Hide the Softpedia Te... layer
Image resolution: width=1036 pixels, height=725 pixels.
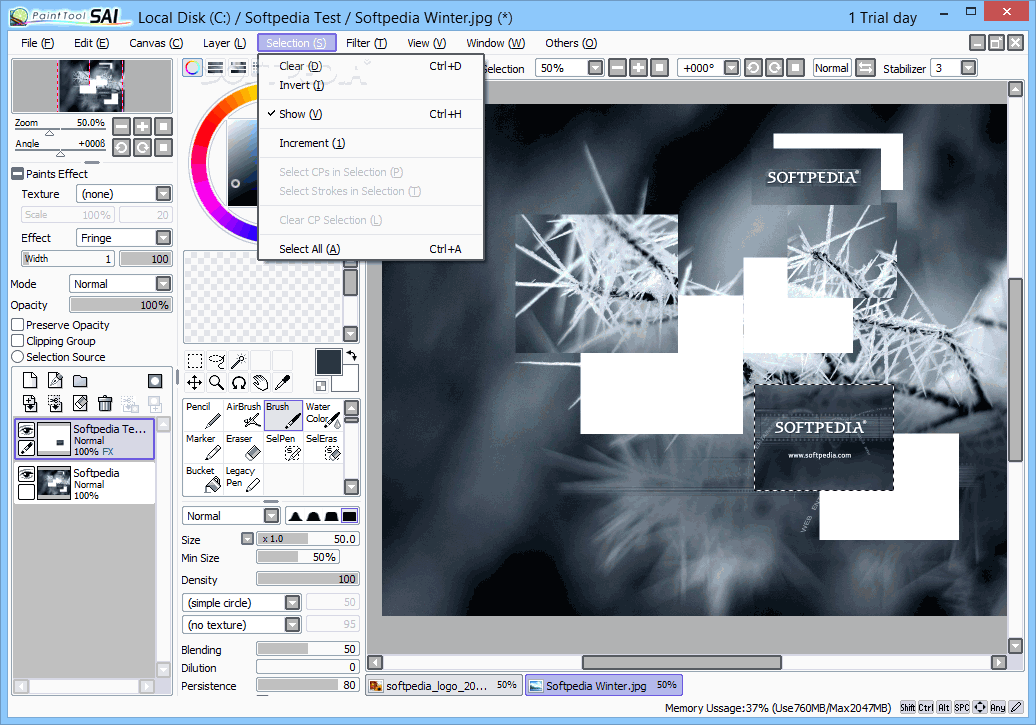pyautogui.click(x=26, y=430)
